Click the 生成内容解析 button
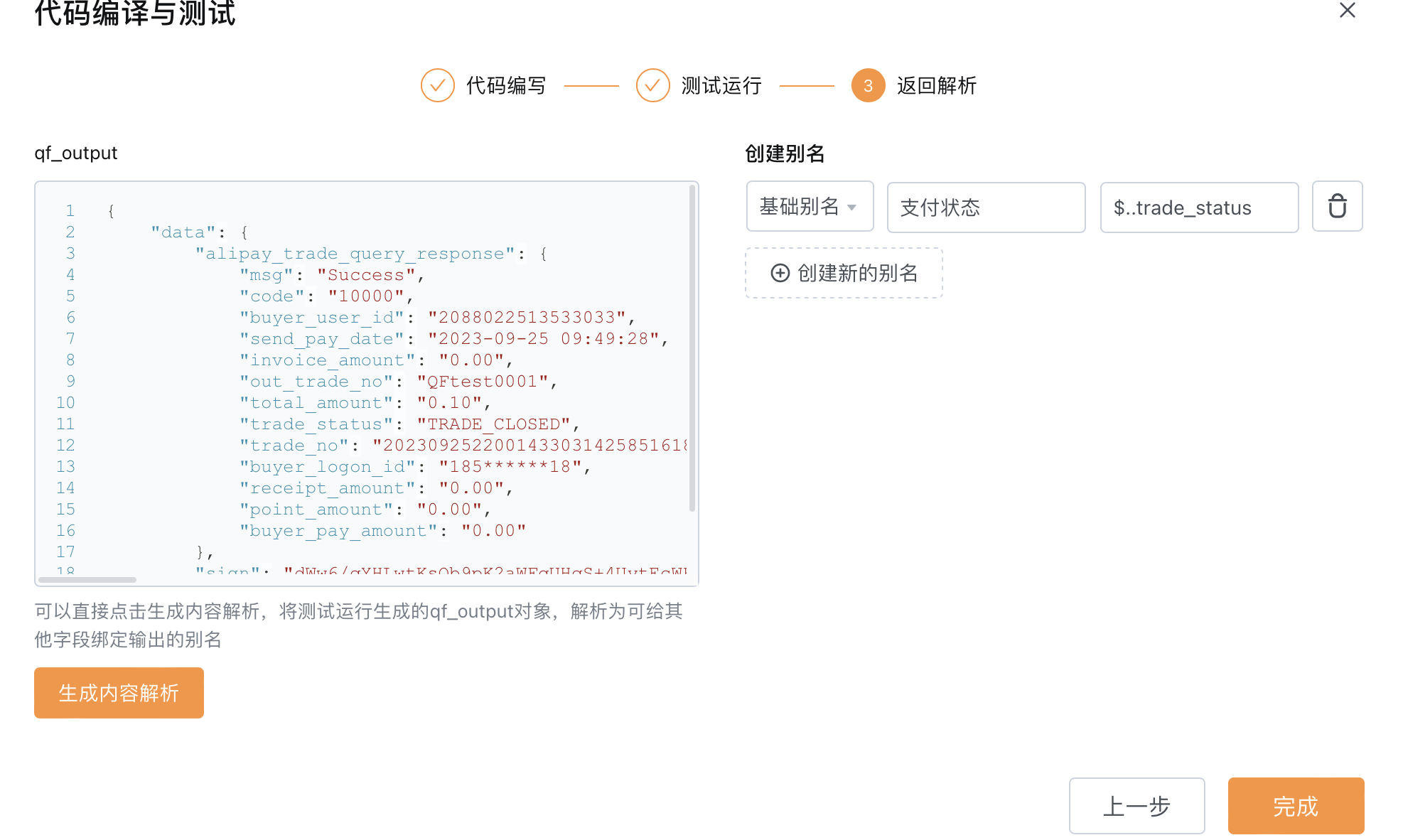1403x840 pixels. tap(119, 693)
